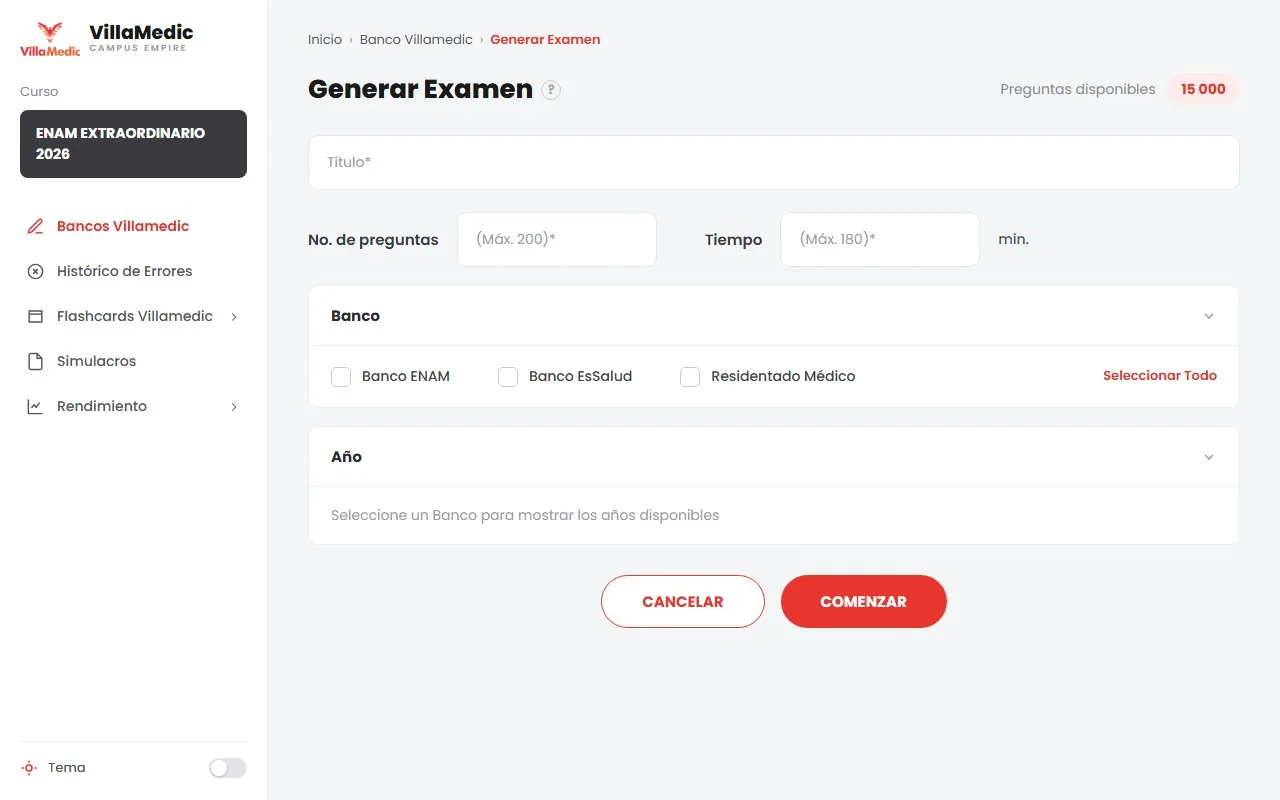Screen dimensions: 1280x800
Task: Click the Curso label in sidebar
Action: (39, 91)
